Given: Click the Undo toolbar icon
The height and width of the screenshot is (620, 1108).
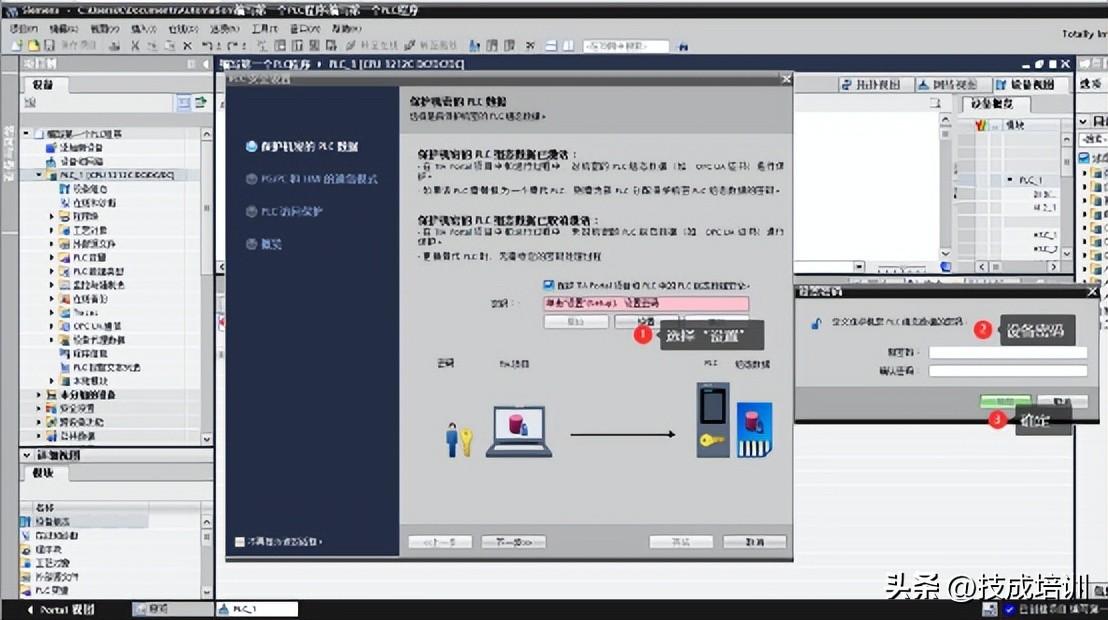Looking at the screenshot, I should click(x=208, y=46).
